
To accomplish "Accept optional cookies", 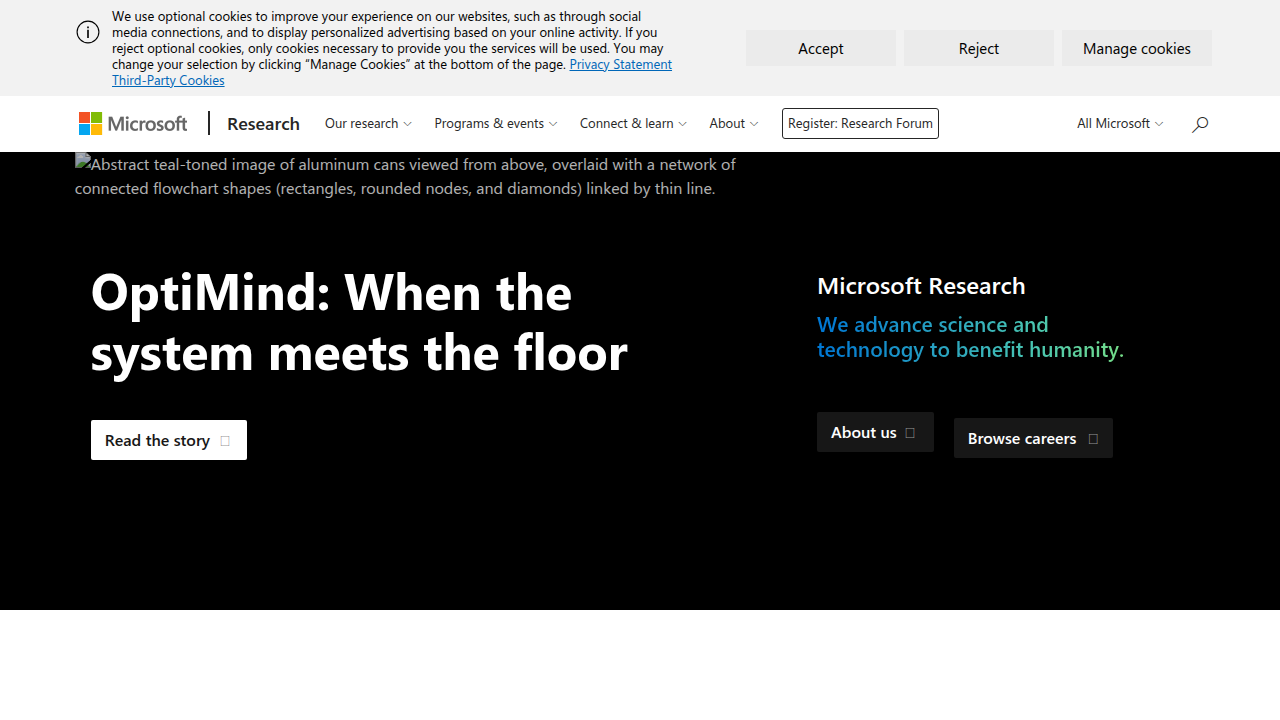I will click(821, 48).
